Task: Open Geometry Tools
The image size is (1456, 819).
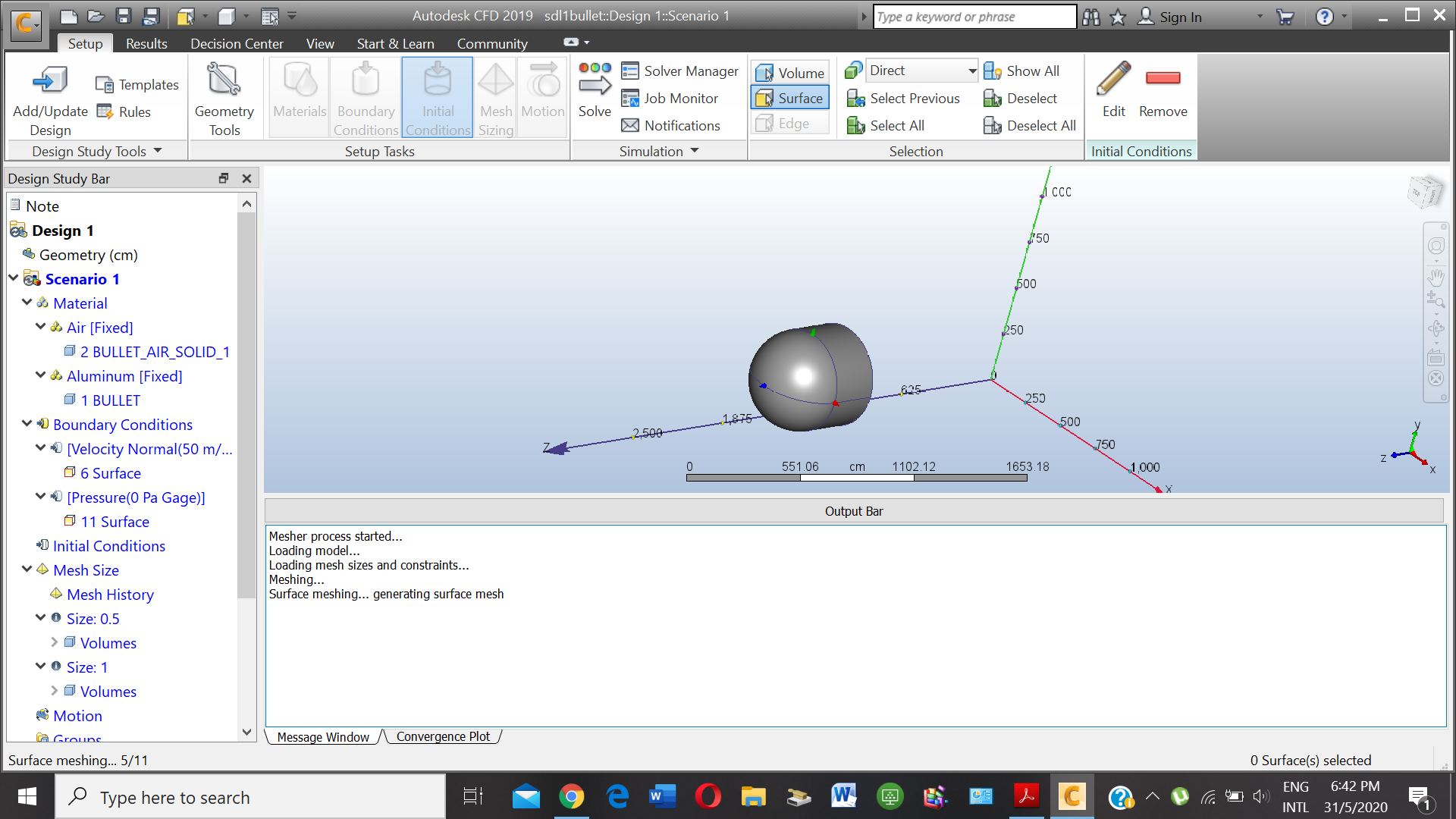Action: click(x=224, y=97)
